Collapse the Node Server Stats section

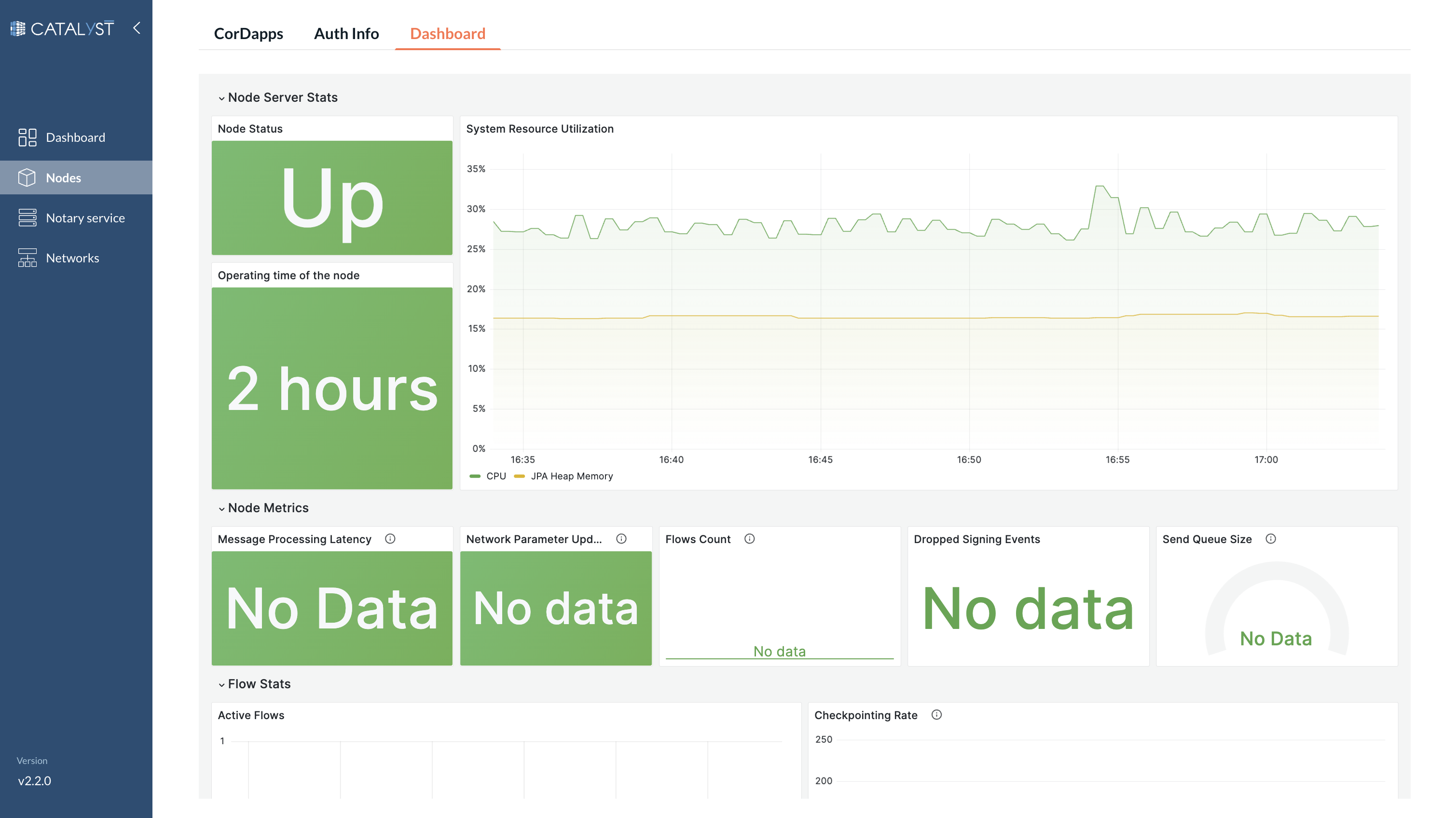pos(221,97)
